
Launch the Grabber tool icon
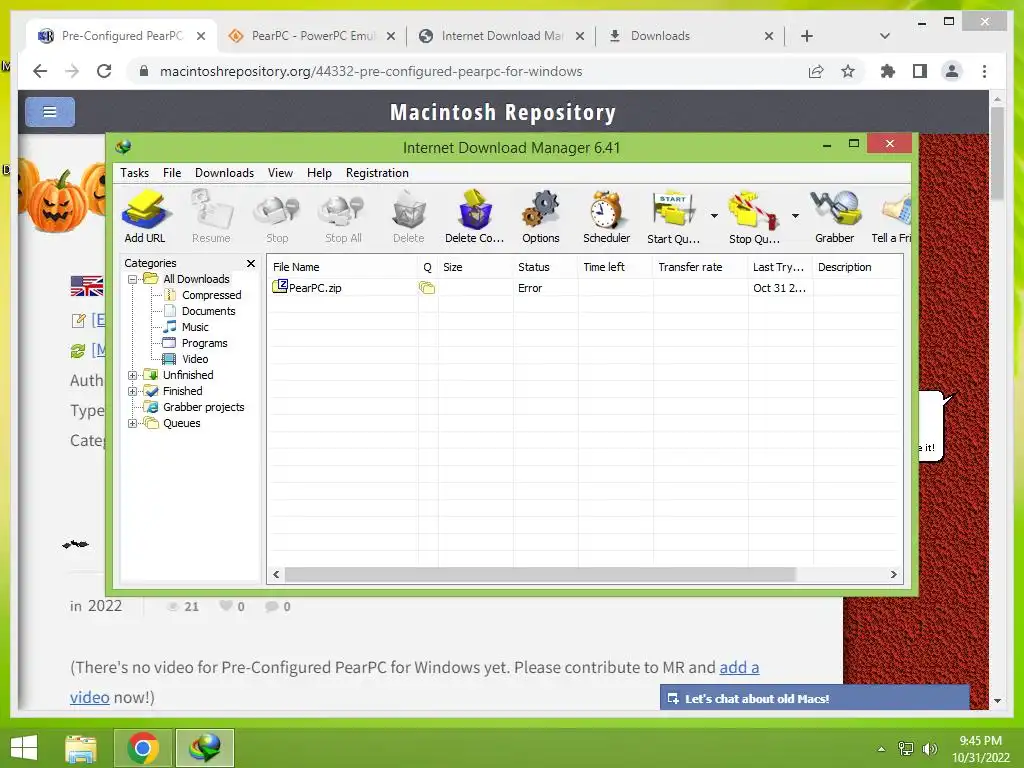835,216
